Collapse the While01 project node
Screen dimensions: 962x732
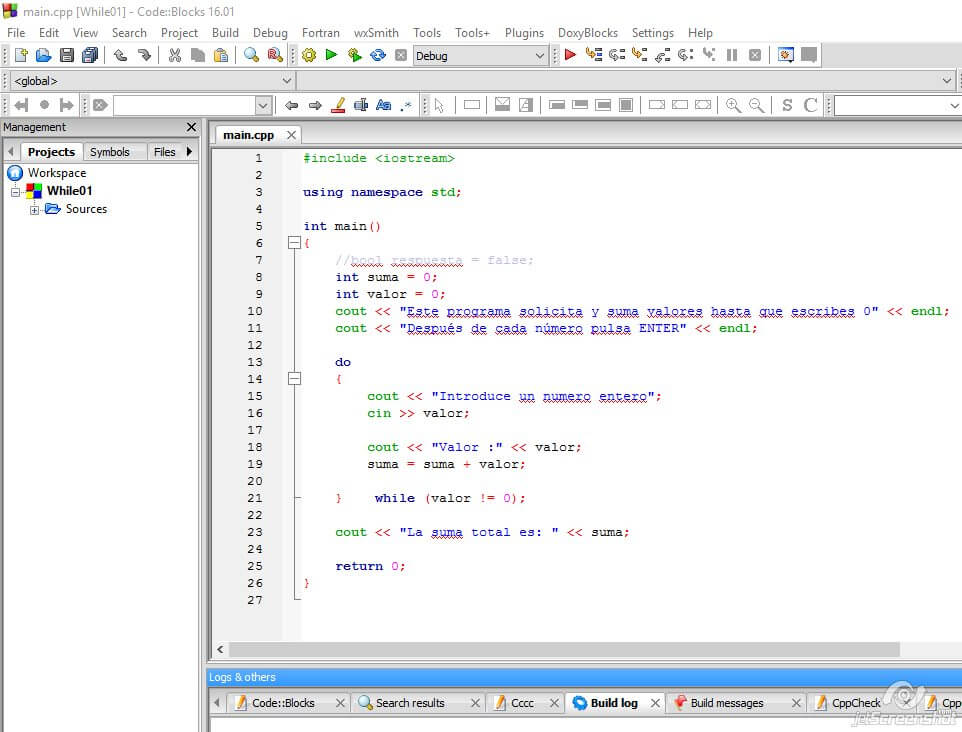pos(15,191)
